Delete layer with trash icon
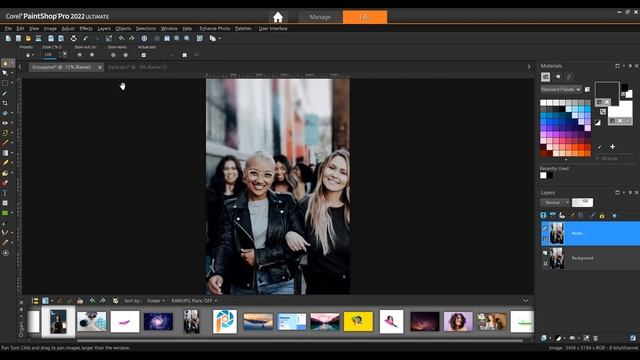The image size is (640, 360). [x=596, y=338]
